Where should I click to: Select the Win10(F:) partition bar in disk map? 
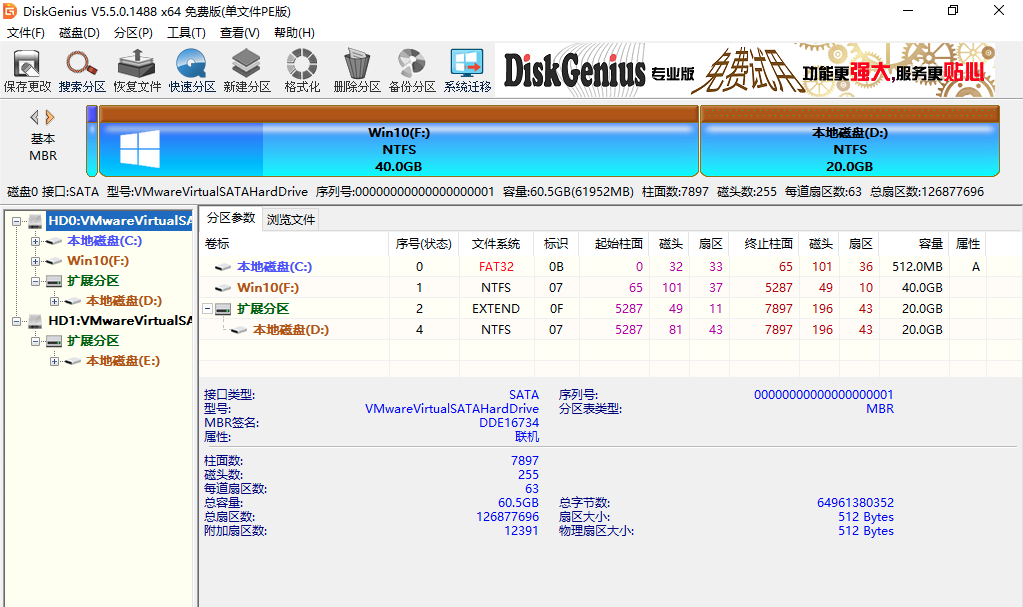pos(399,141)
